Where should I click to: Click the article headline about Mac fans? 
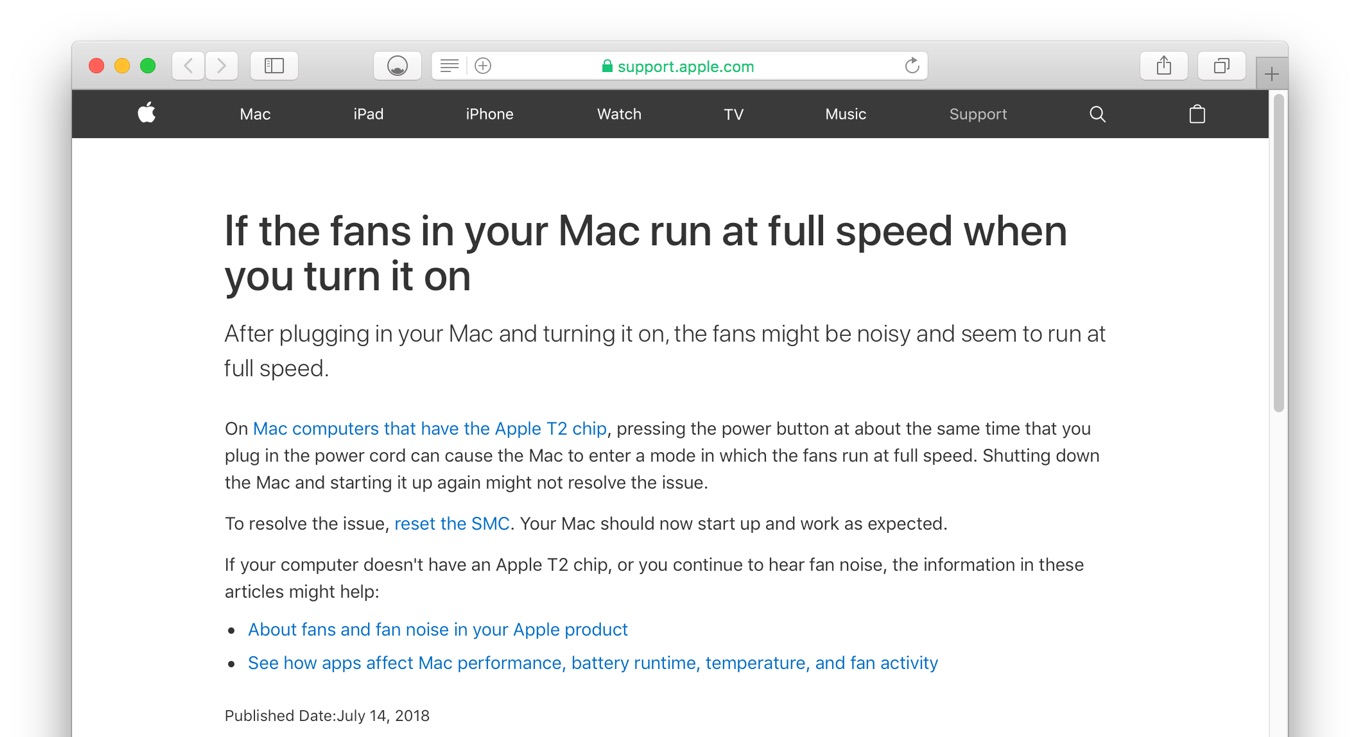(x=646, y=254)
